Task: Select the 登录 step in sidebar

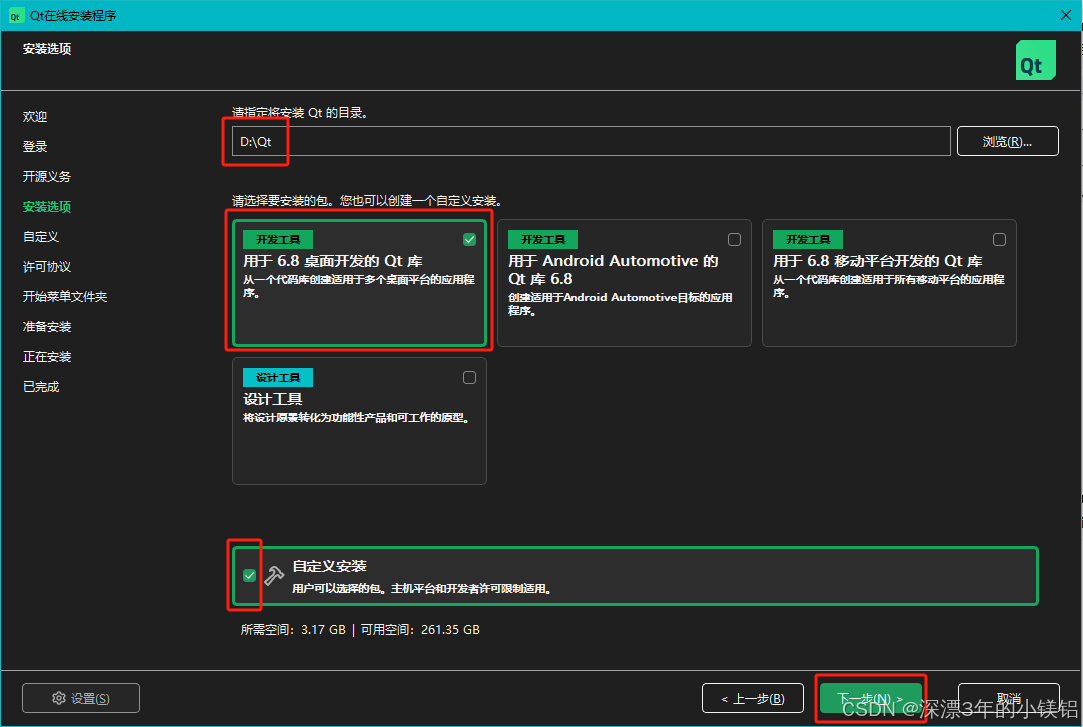Action: [35, 146]
